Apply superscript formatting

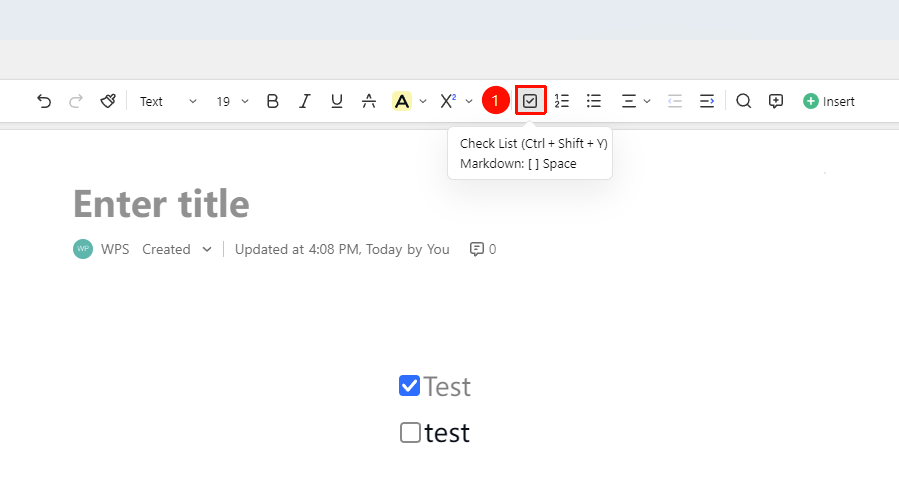(x=448, y=101)
